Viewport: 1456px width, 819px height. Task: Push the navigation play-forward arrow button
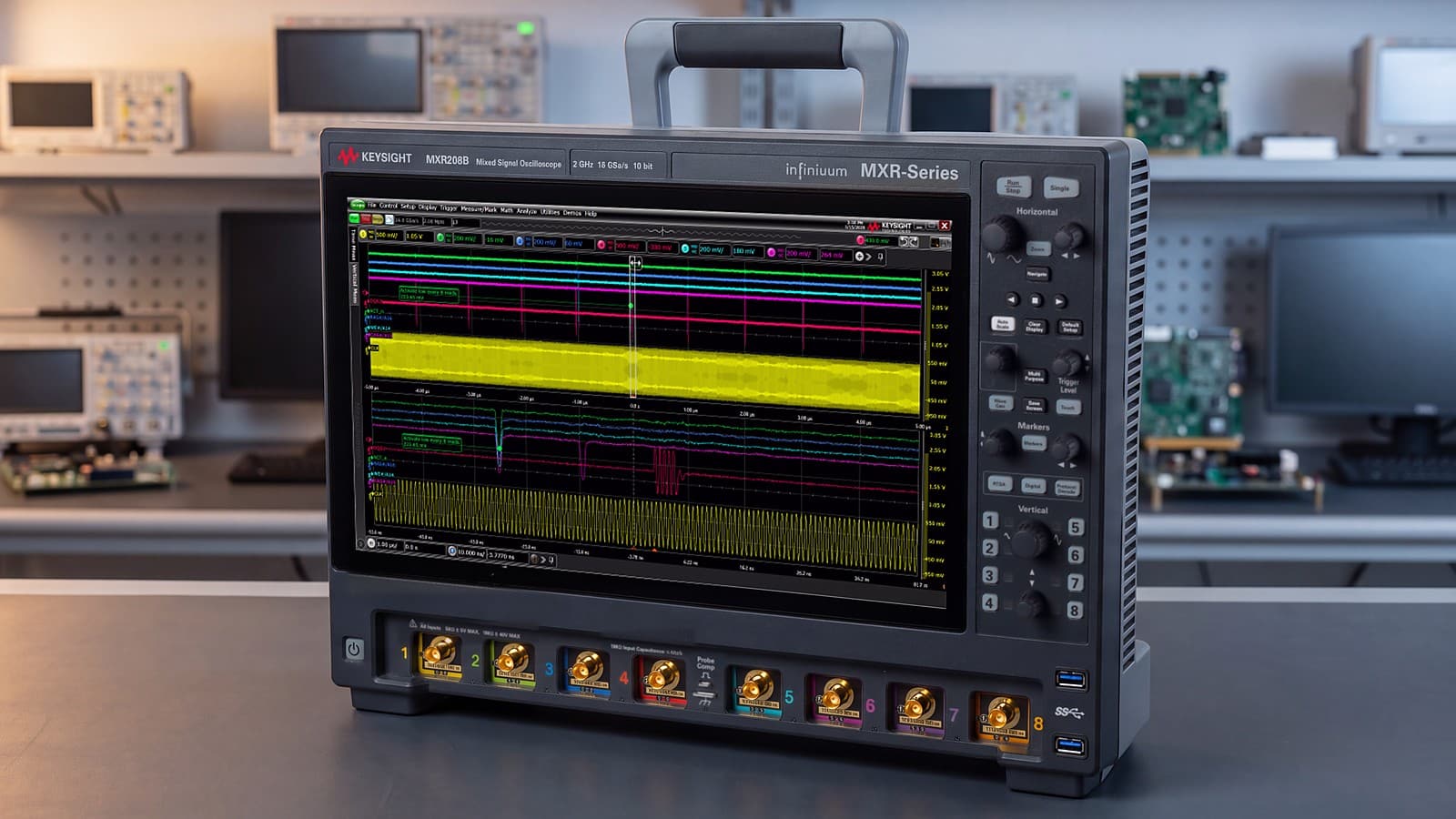[1060, 301]
